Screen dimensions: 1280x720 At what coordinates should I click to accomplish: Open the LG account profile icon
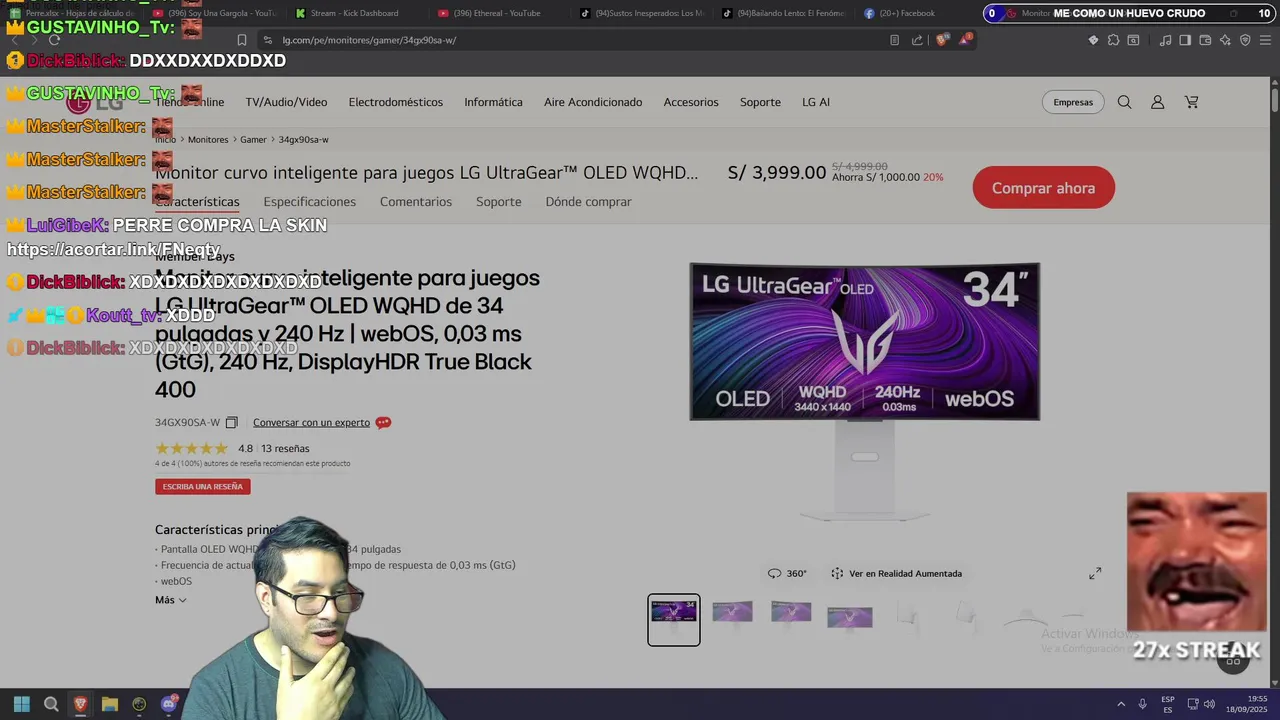point(1157,102)
